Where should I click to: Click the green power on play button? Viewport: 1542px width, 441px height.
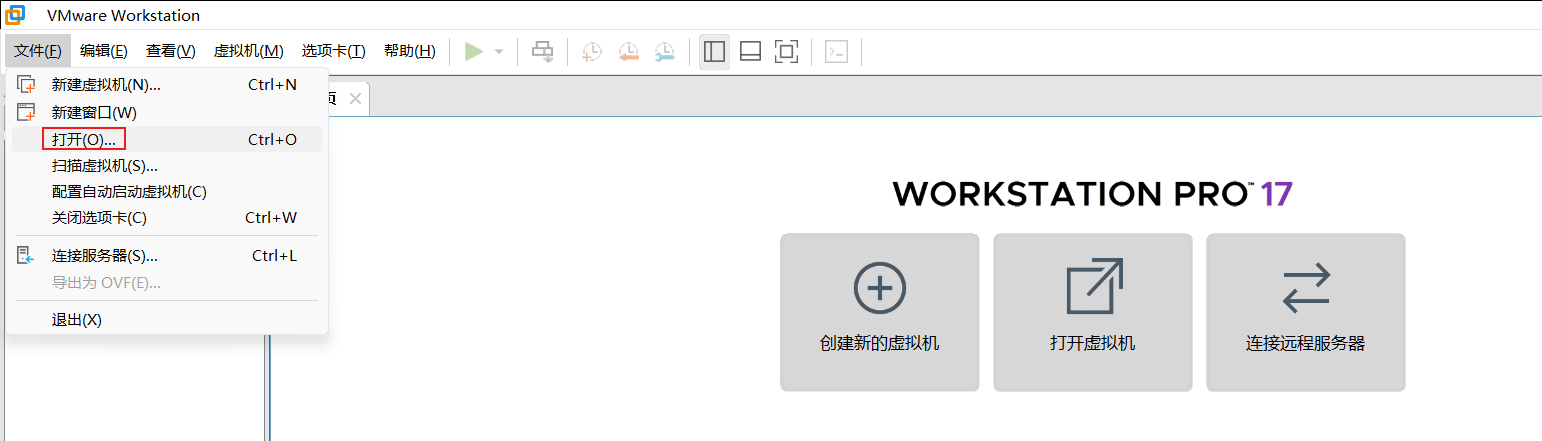pyautogui.click(x=474, y=51)
